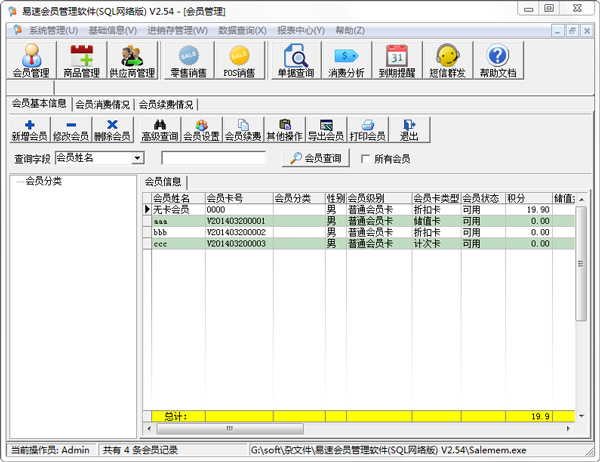
Task: Select the 会员信息 tab
Action: 163,182
